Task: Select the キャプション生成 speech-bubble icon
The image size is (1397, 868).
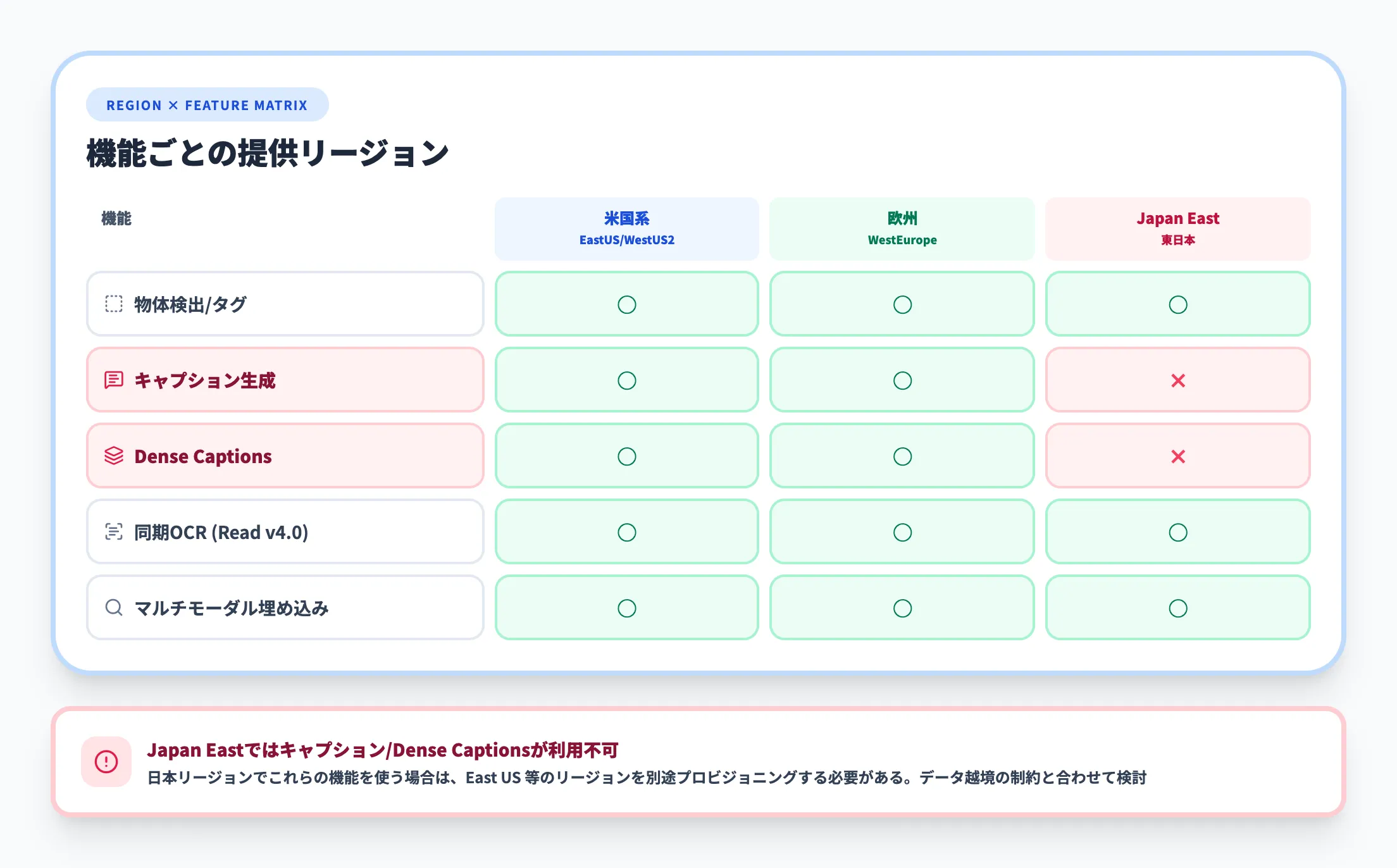Action: click(x=114, y=380)
